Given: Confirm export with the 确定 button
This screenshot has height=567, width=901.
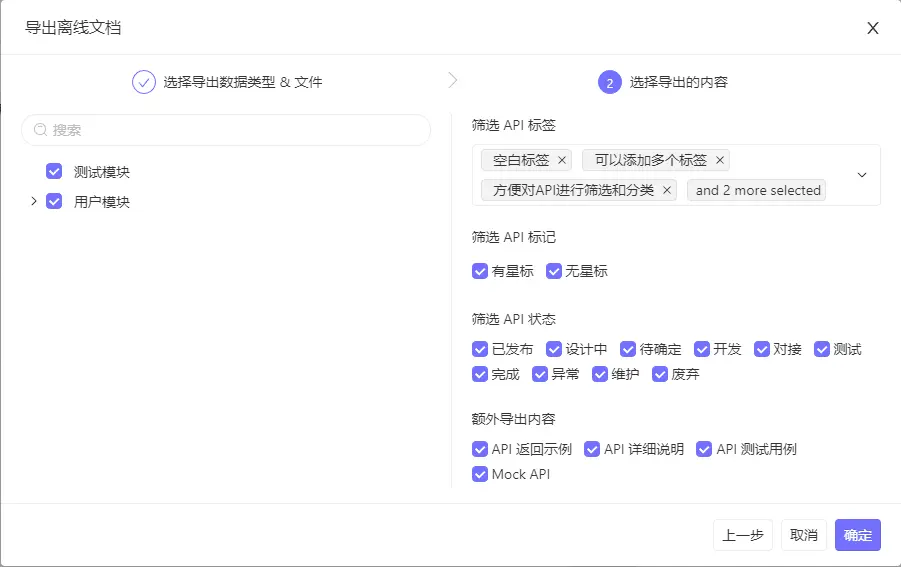Looking at the screenshot, I should coord(857,535).
